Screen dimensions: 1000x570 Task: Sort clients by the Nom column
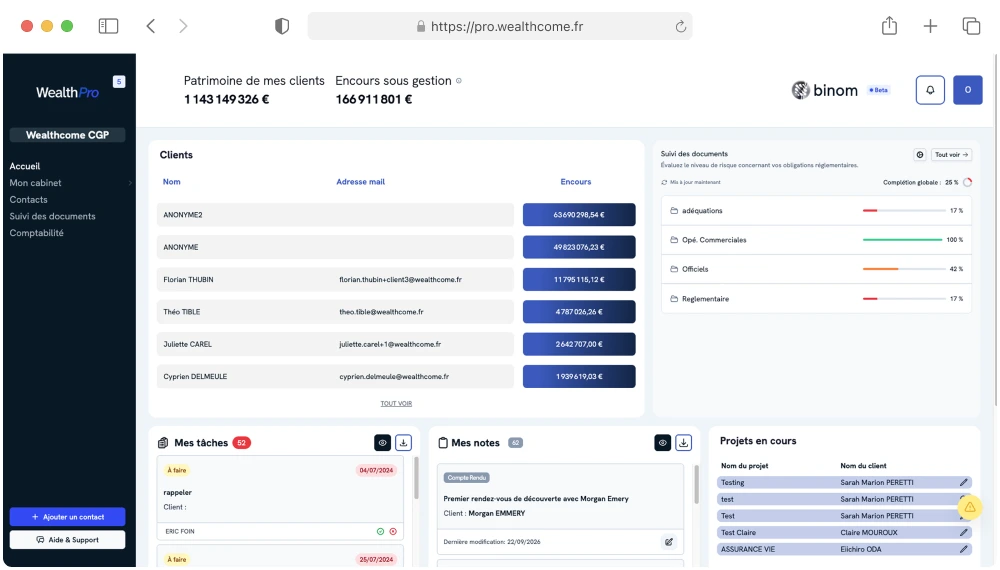click(172, 182)
